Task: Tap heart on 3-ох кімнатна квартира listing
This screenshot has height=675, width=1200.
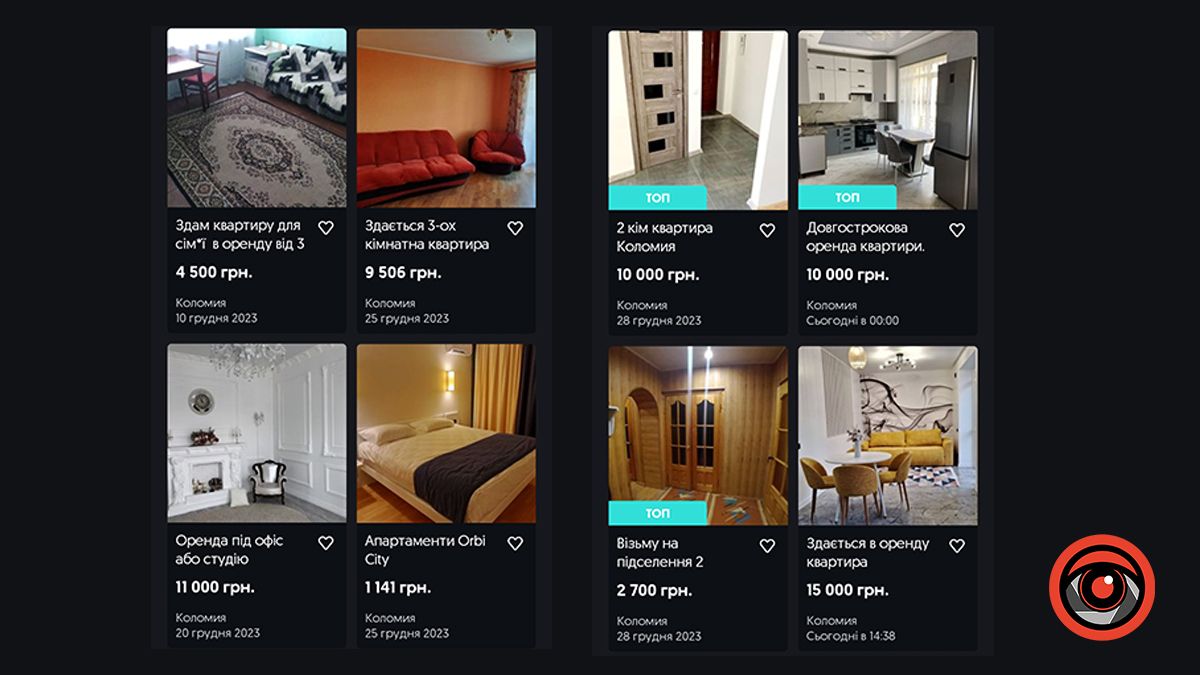Action: [515, 228]
